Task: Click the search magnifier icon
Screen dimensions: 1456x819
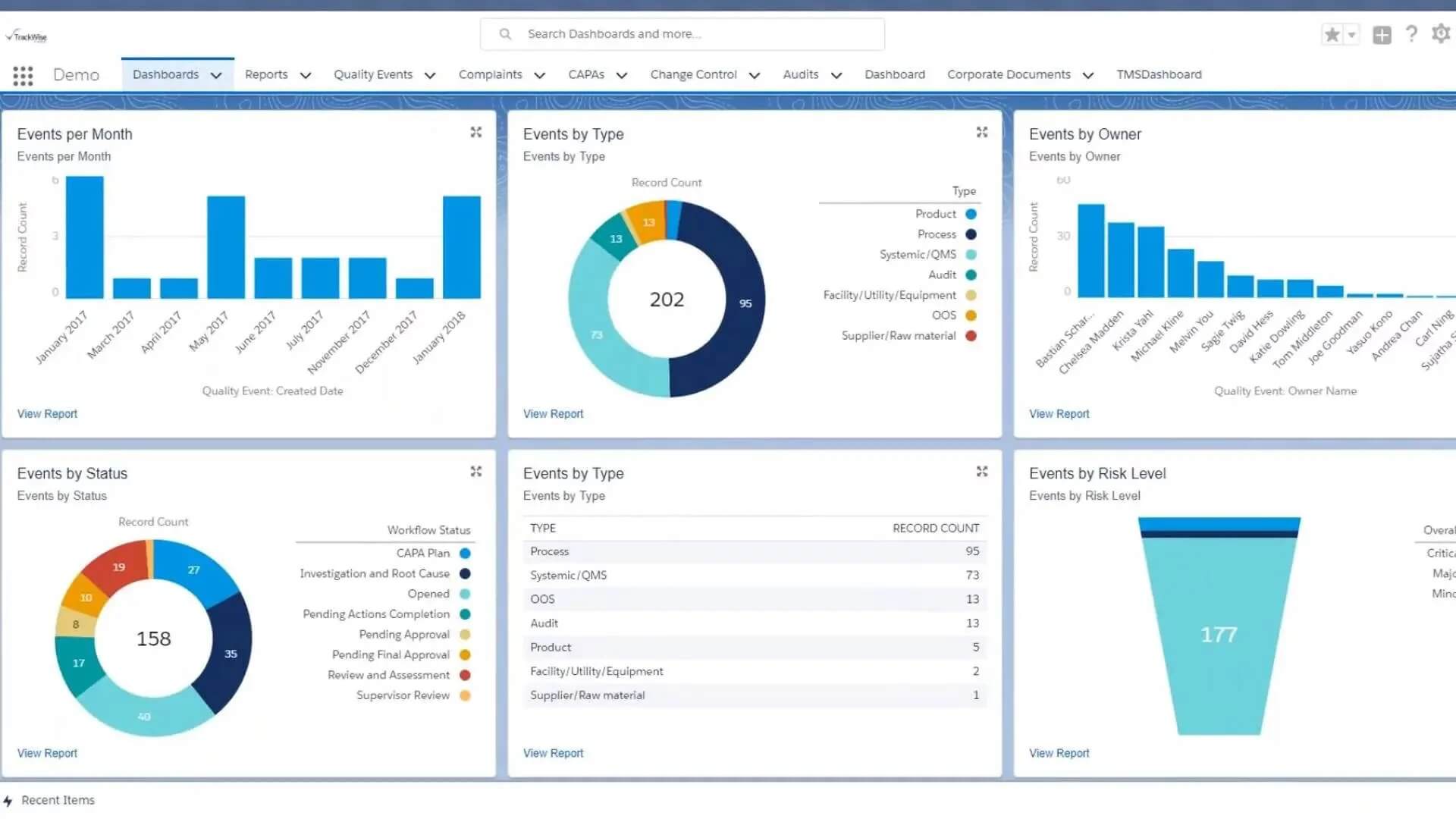Action: 504,33
